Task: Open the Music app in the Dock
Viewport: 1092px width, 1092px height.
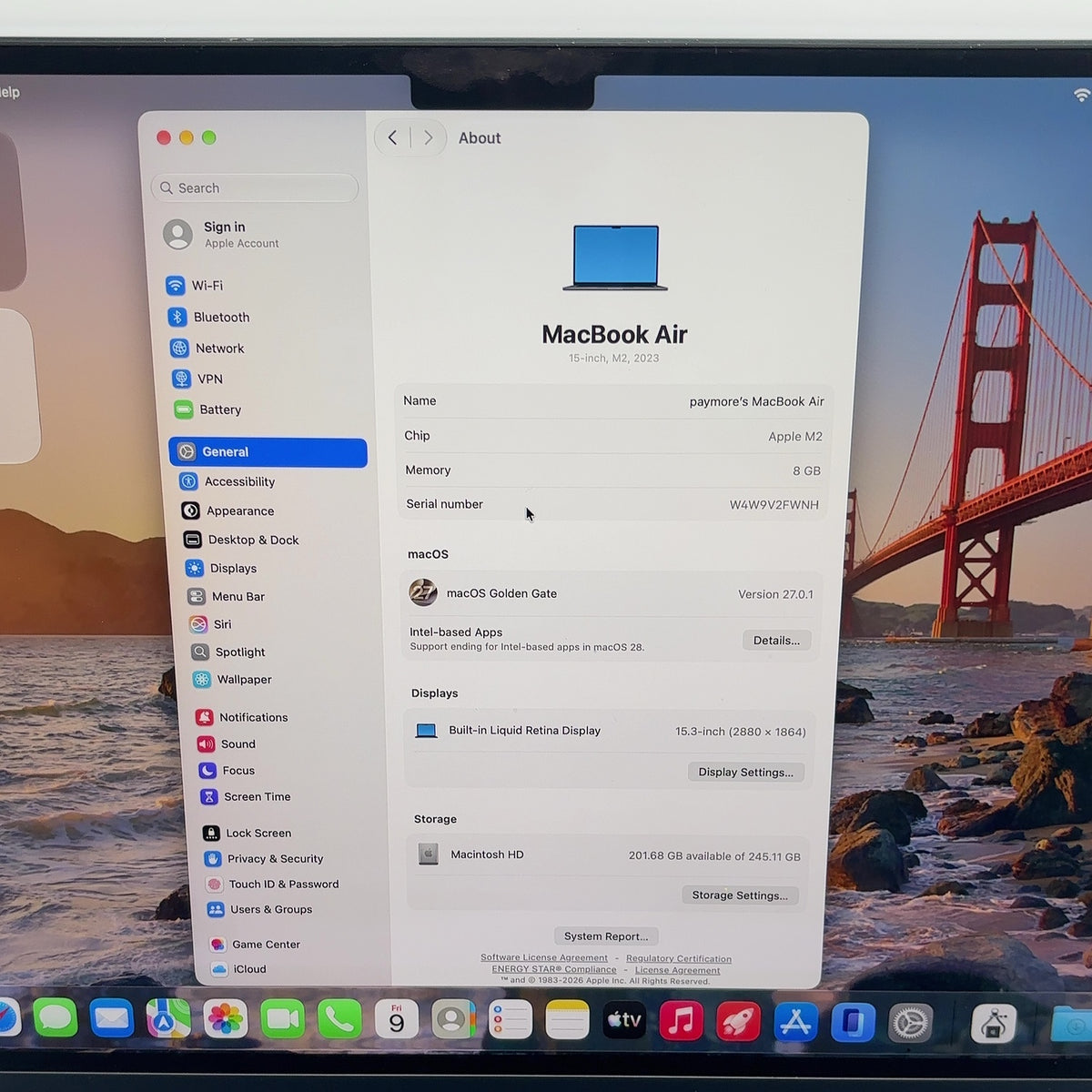Action: pos(682,1021)
